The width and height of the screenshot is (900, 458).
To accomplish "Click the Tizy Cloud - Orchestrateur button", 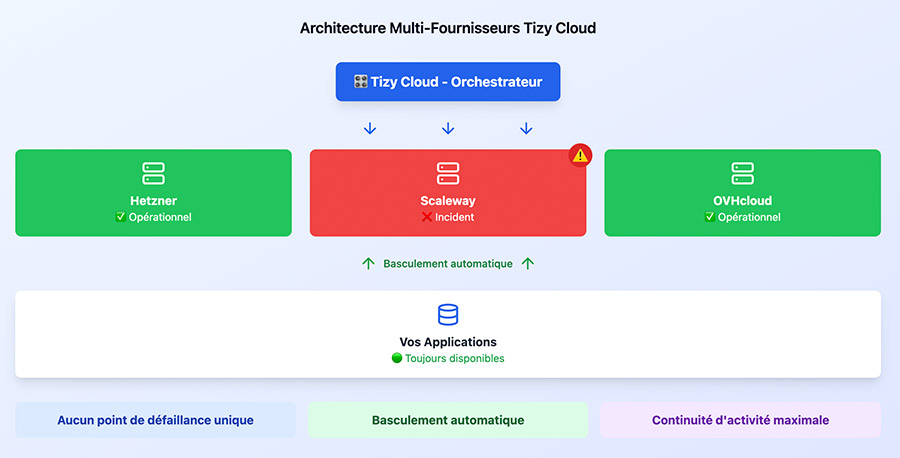I will point(448,81).
